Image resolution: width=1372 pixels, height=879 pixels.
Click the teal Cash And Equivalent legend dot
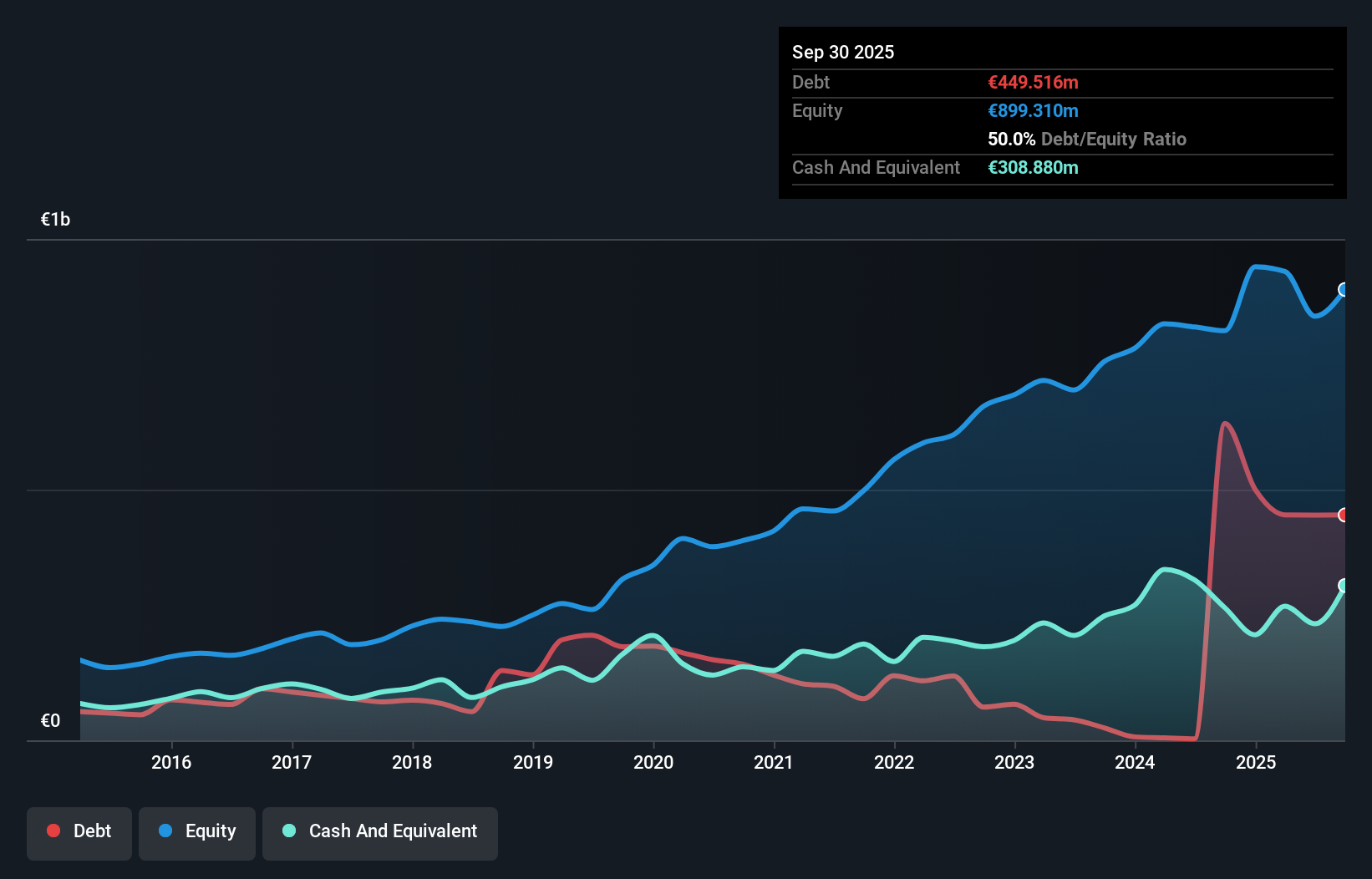click(289, 831)
